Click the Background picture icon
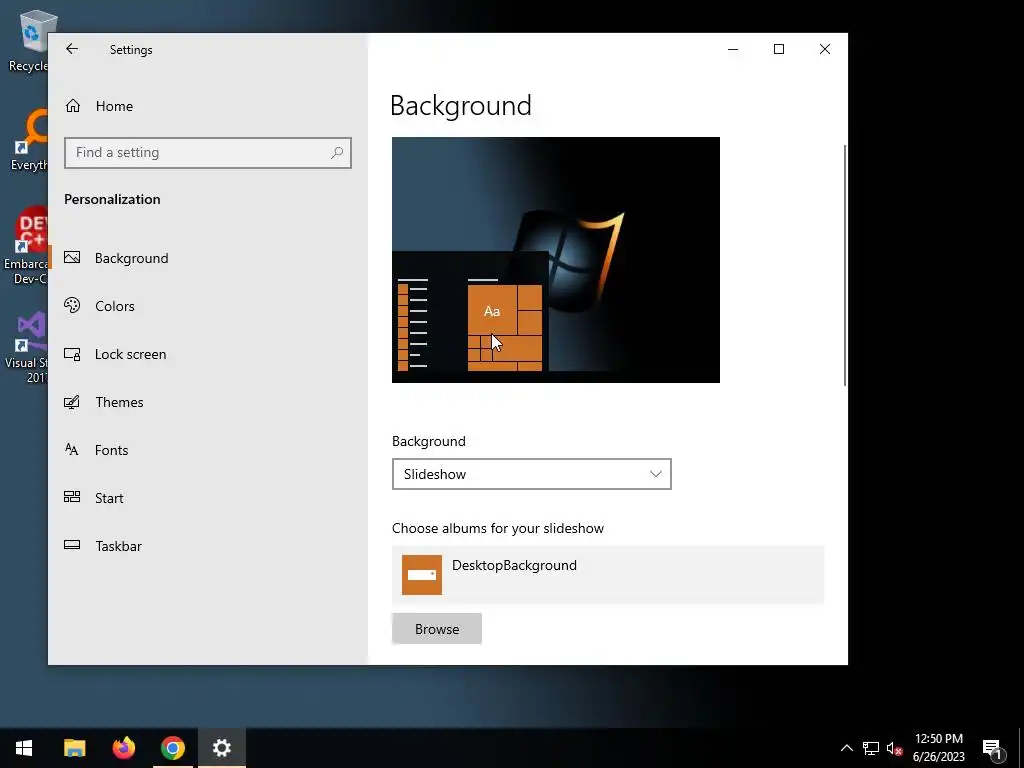 pyautogui.click(x=72, y=257)
